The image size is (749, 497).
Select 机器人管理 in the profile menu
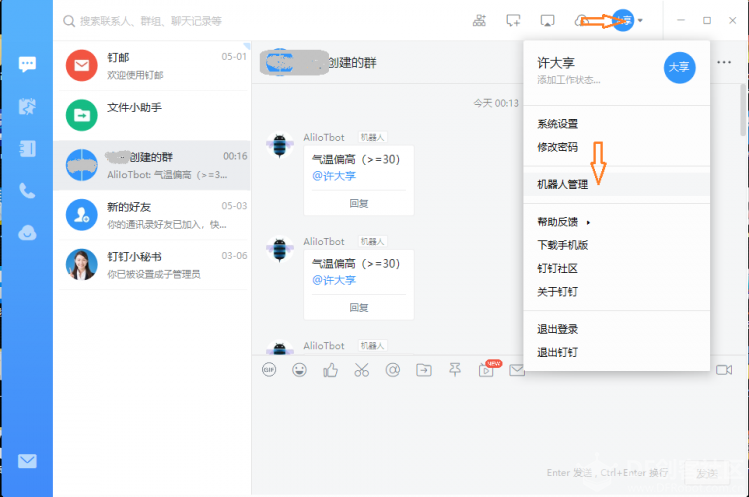click(617, 184)
